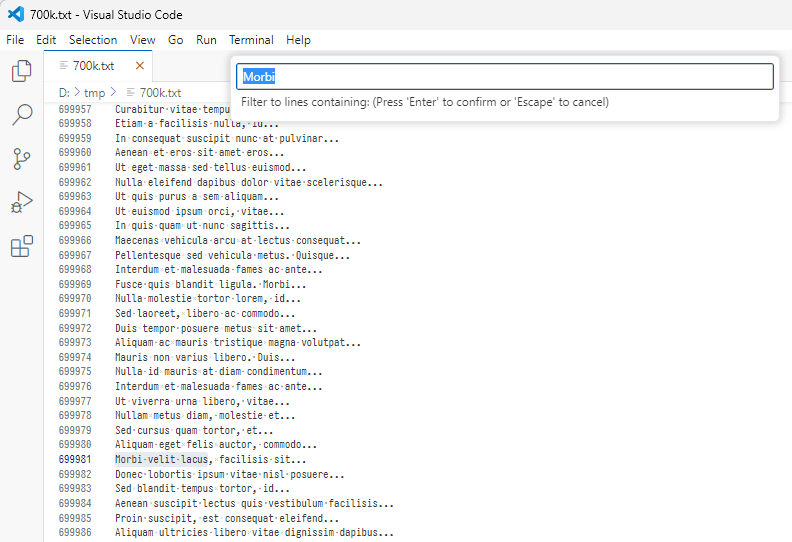The height and width of the screenshot is (542, 792).
Task: Click line 'Aliquam ultricies libero vitae dignissim dapibus...'
Action: (x=255, y=532)
